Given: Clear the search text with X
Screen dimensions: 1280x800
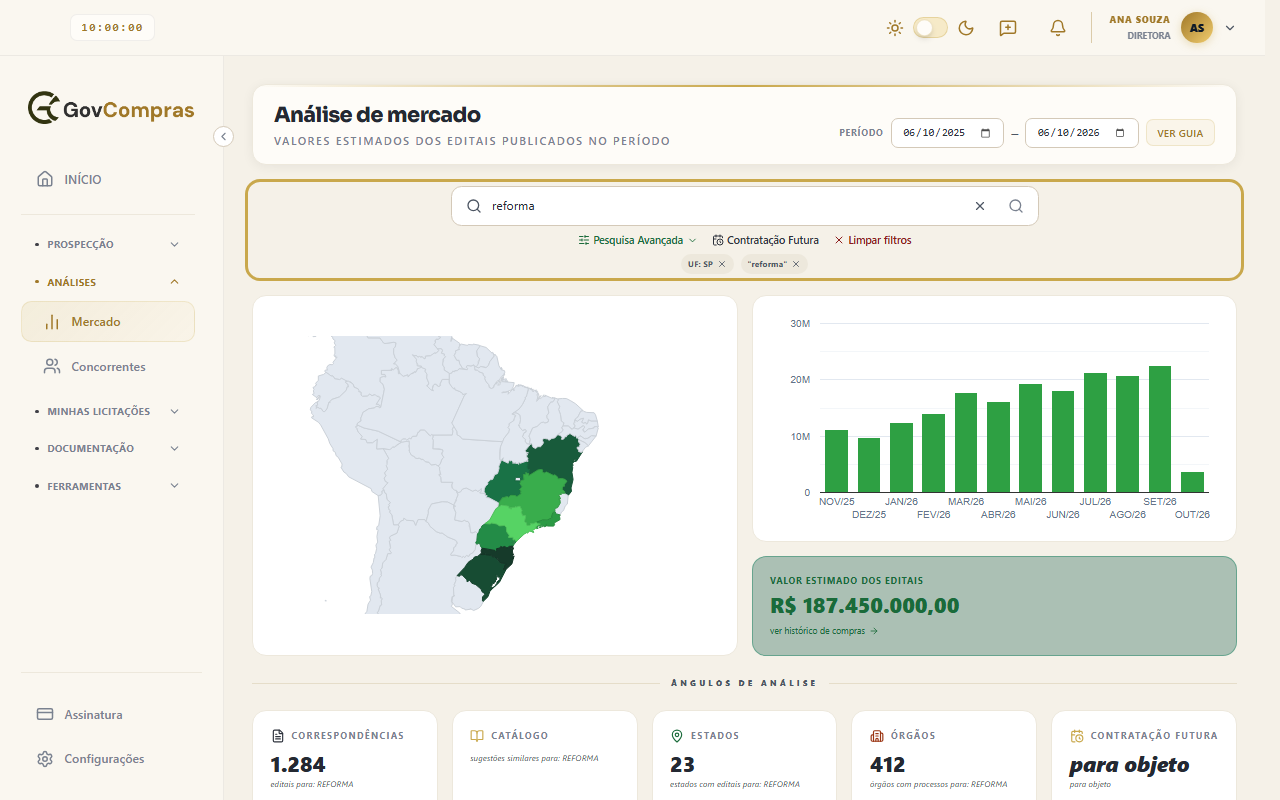Looking at the screenshot, I should pos(980,206).
